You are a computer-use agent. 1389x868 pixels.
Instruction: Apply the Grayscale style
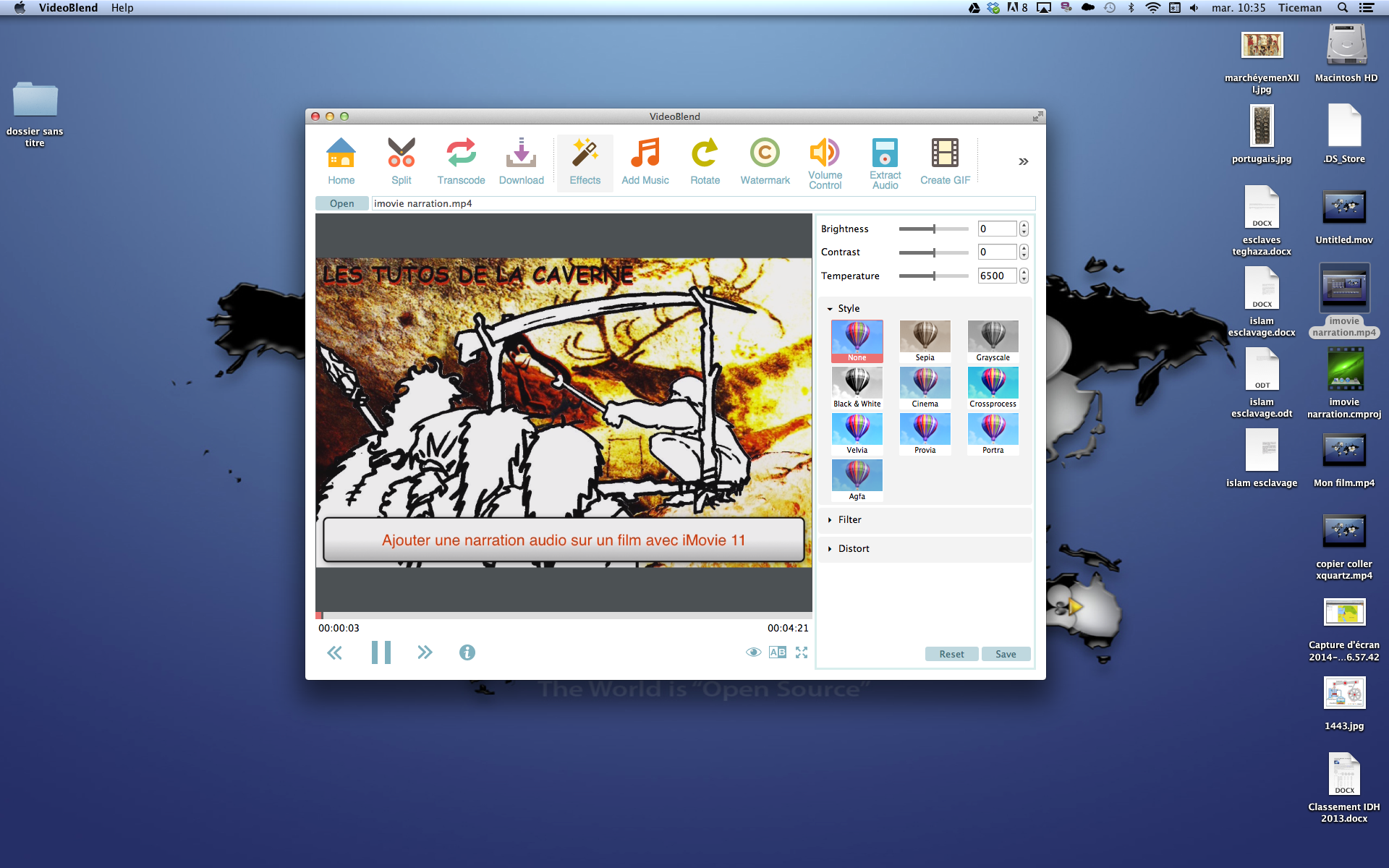(x=993, y=341)
